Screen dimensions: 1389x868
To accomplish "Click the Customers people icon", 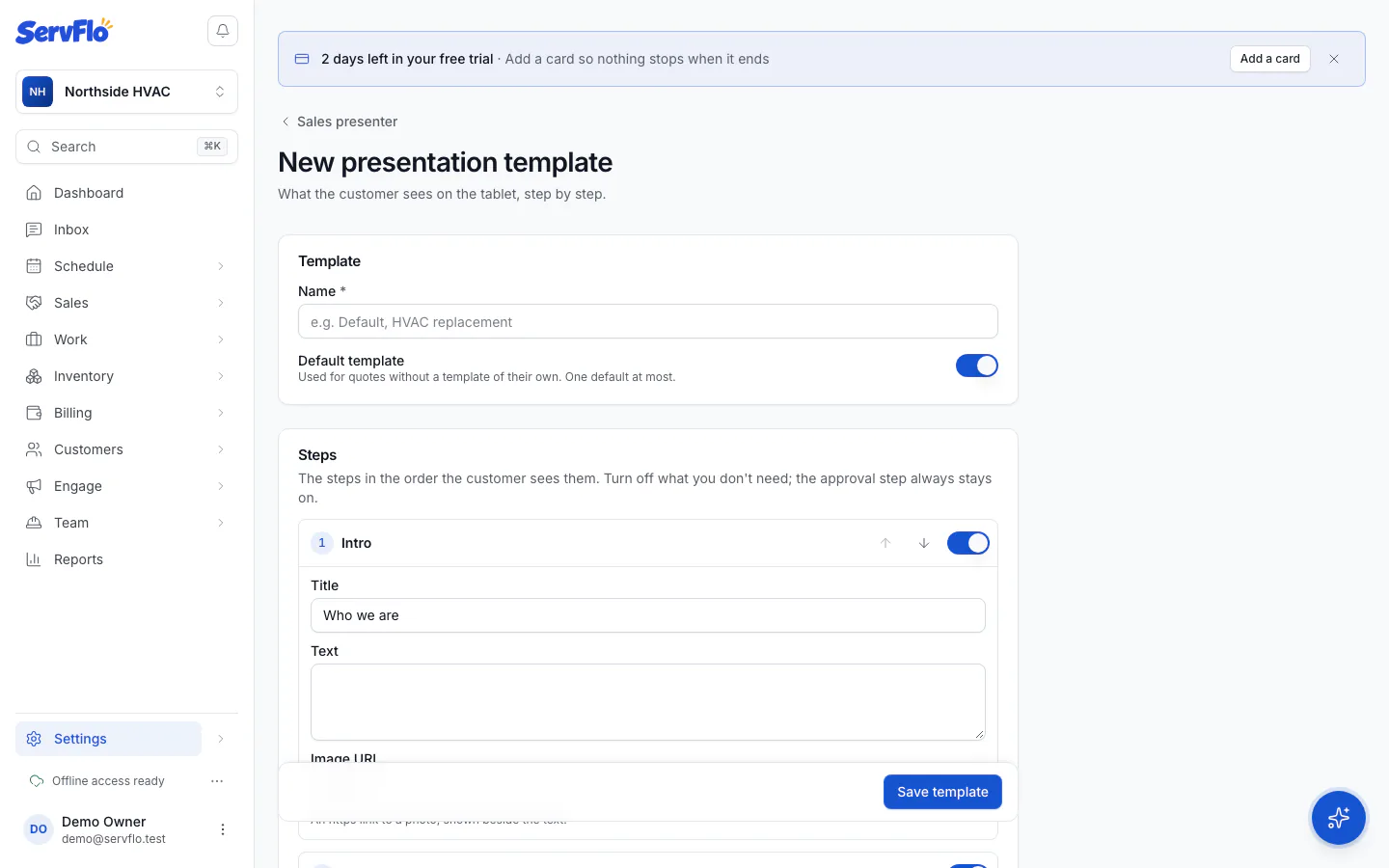I will click(34, 449).
